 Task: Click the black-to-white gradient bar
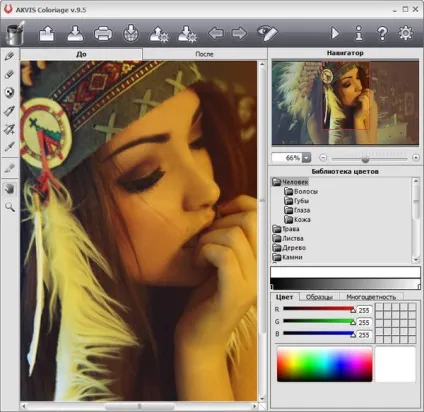345,284
